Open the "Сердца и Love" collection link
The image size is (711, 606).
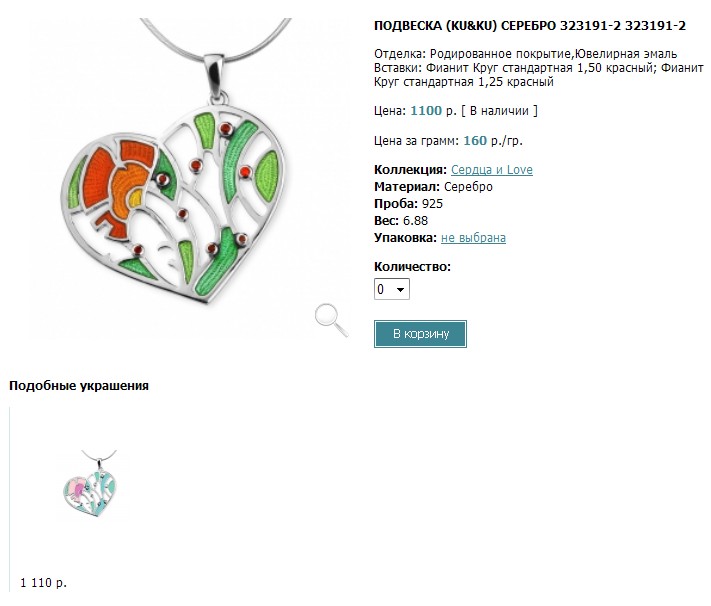[491, 170]
